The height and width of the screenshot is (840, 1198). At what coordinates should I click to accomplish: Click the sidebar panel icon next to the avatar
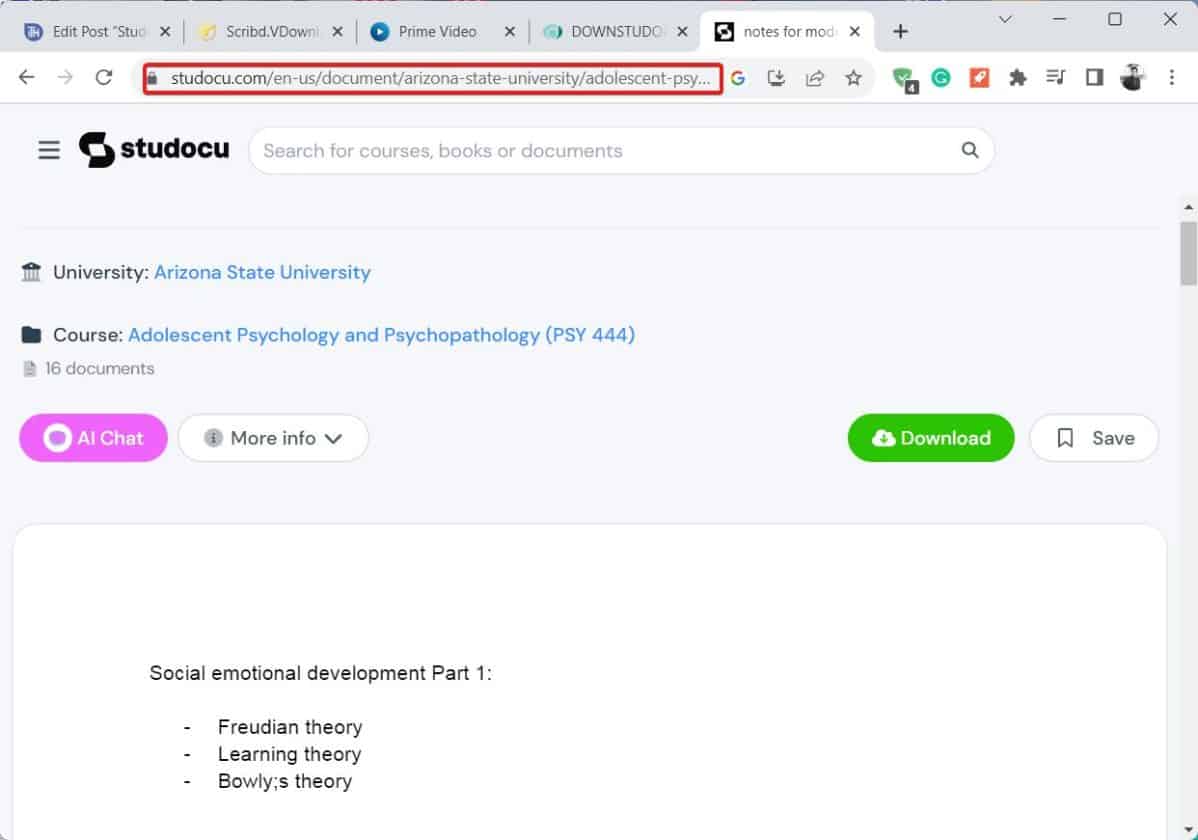click(x=1093, y=77)
